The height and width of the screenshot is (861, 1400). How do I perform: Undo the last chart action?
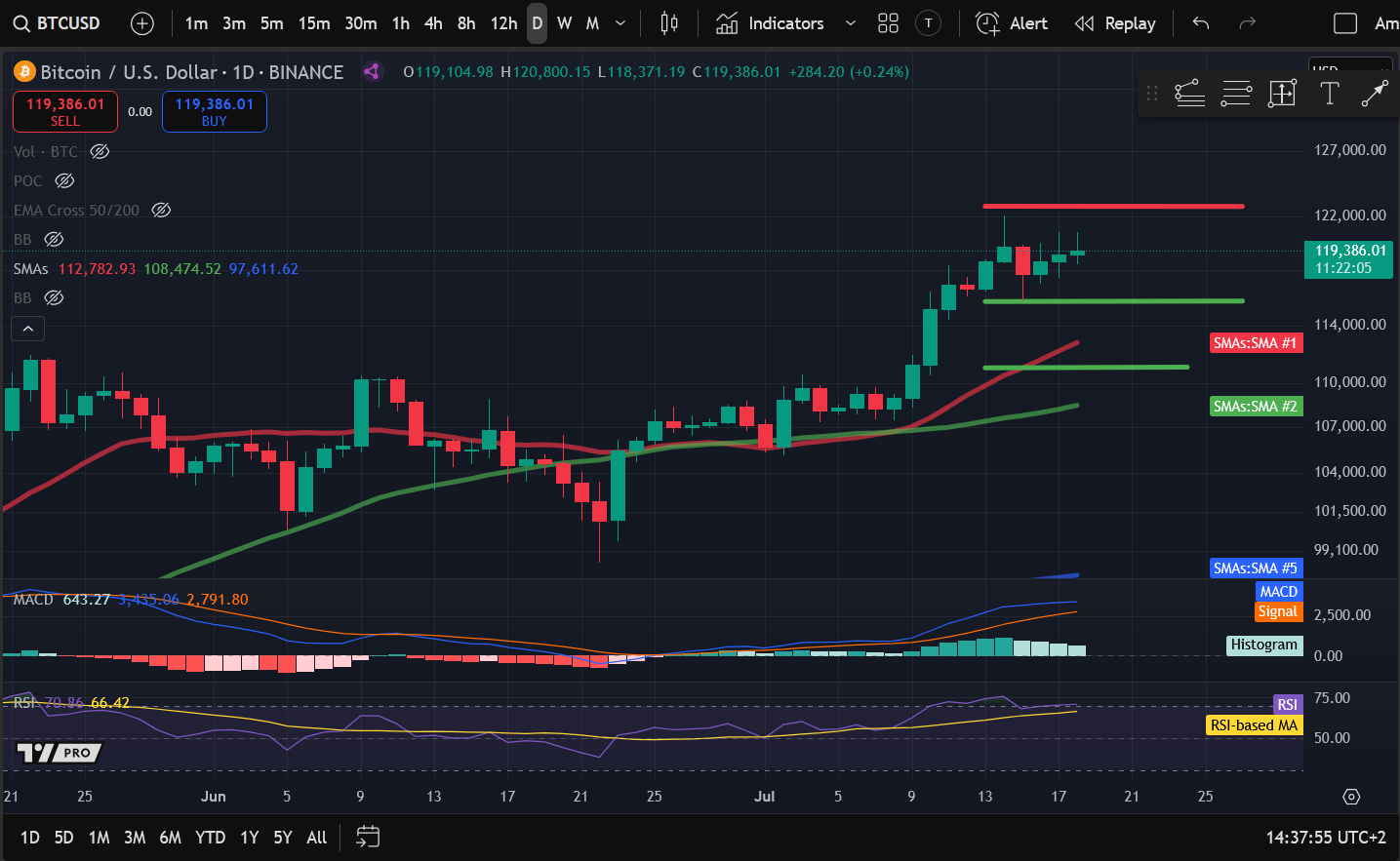click(1201, 23)
